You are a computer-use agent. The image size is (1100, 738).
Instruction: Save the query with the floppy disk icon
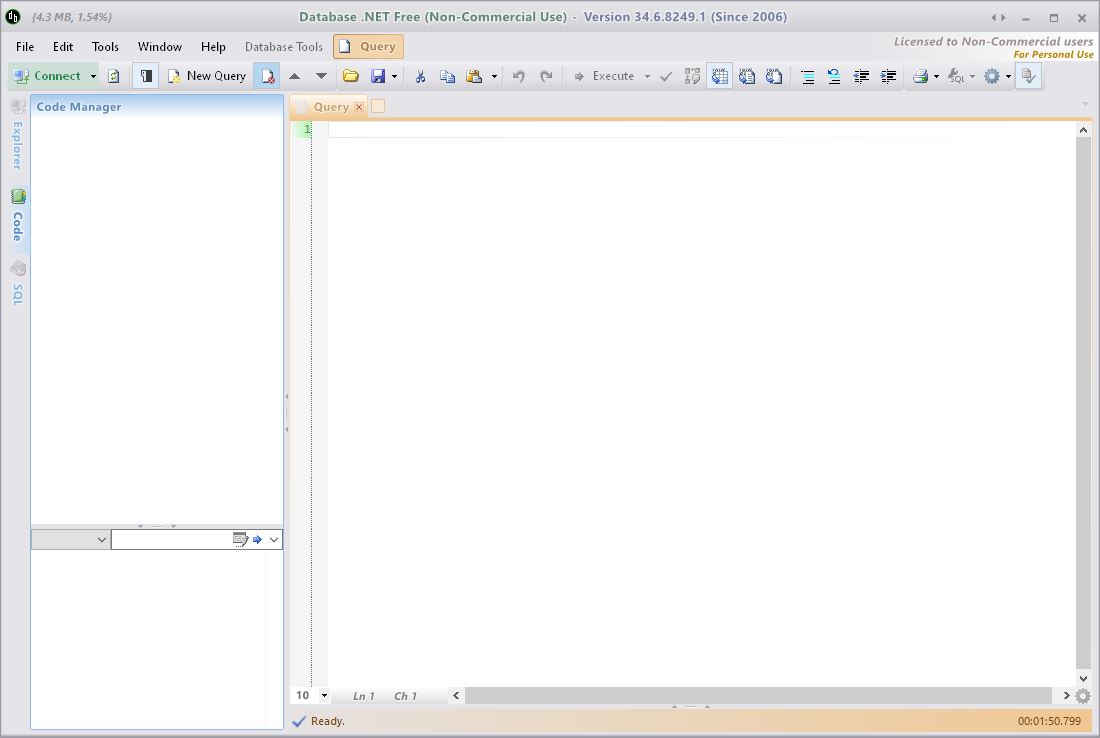point(378,76)
